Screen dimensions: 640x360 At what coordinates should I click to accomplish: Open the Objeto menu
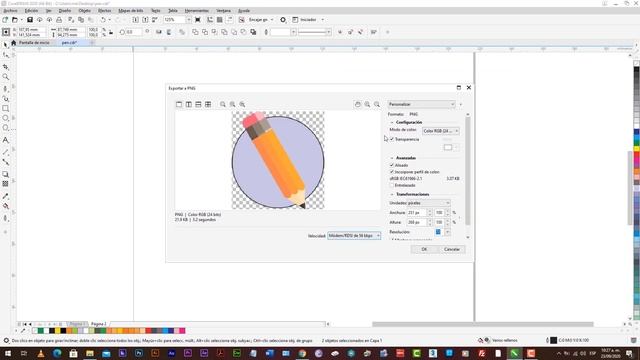click(84, 11)
